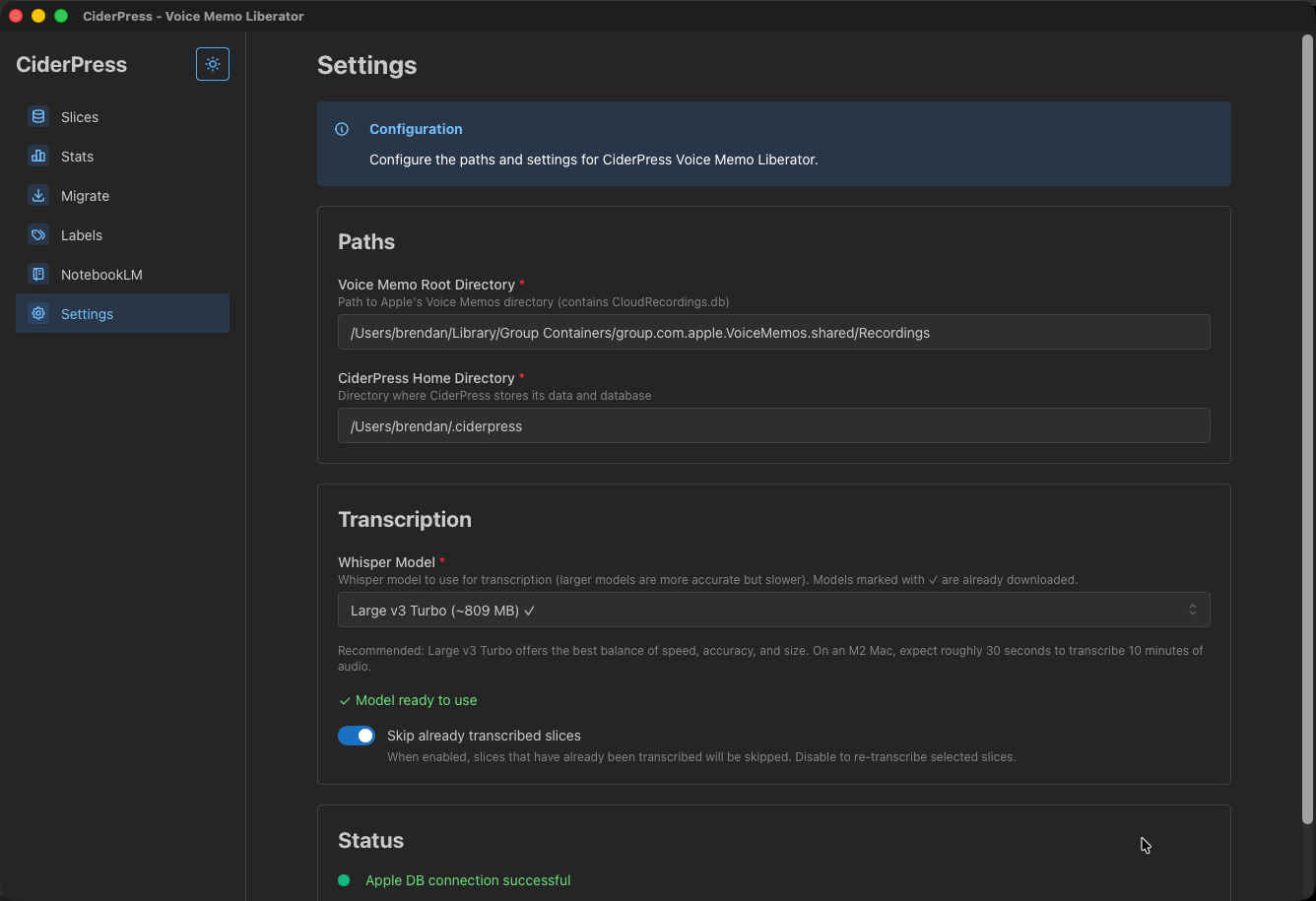The height and width of the screenshot is (901, 1316).
Task: Click the green macOS fullscreen window button
Action: (x=61, y=16)
